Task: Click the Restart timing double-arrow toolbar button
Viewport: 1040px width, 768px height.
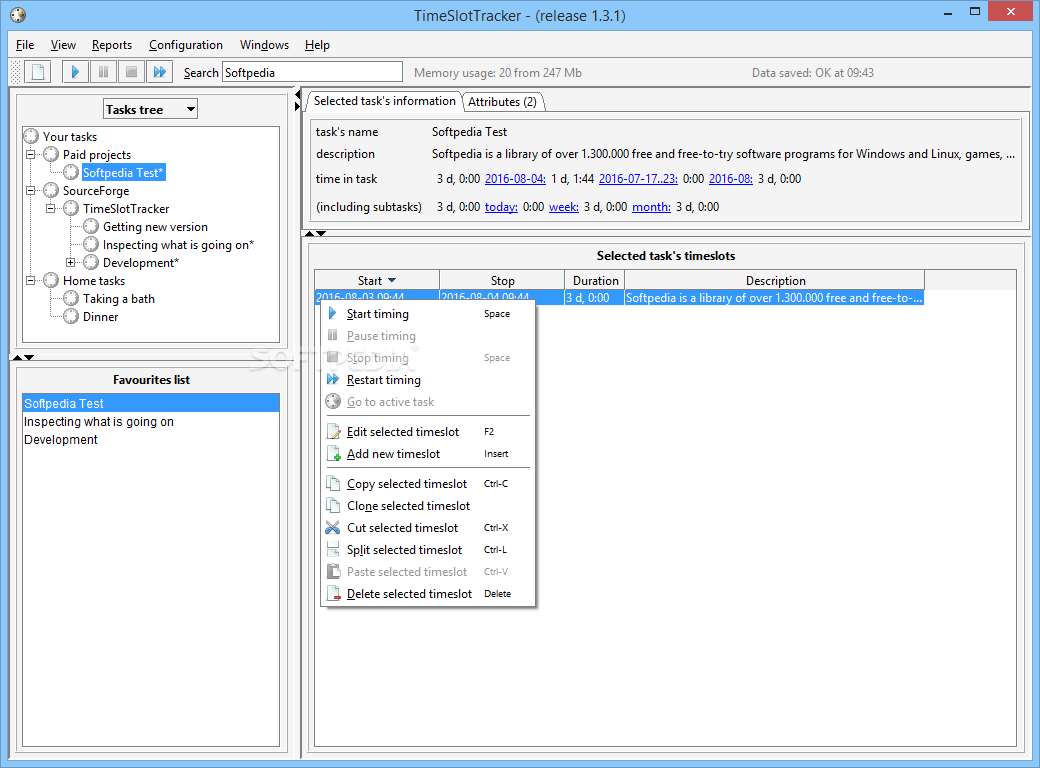Action: (159, 72)
